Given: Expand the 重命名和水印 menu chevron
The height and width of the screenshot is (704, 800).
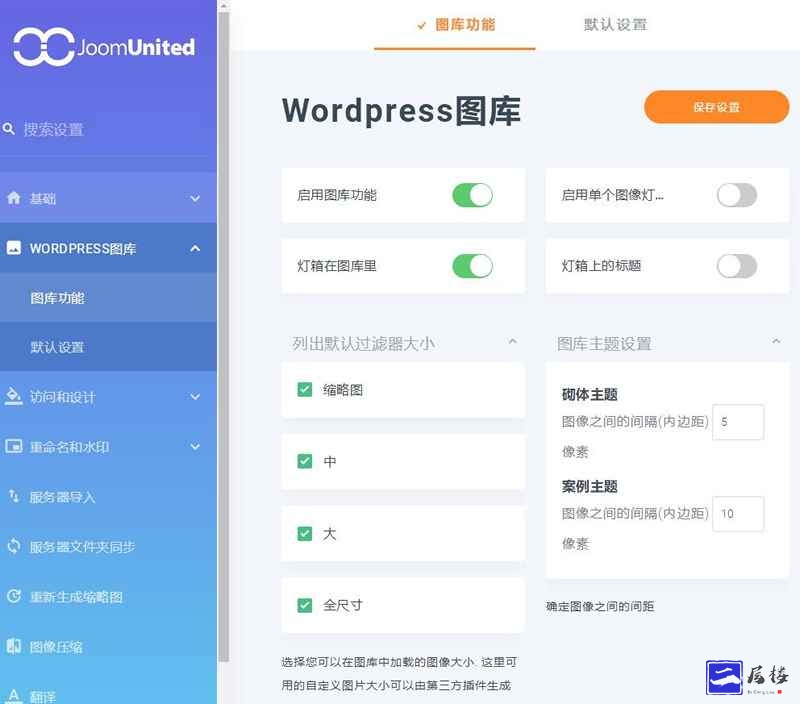Looking at the screenshot, I should [x=195, y=447].
